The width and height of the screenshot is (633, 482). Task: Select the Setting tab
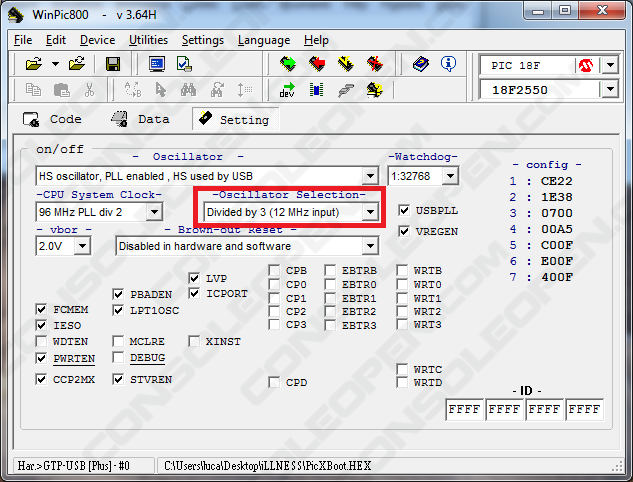pos(235,119)
